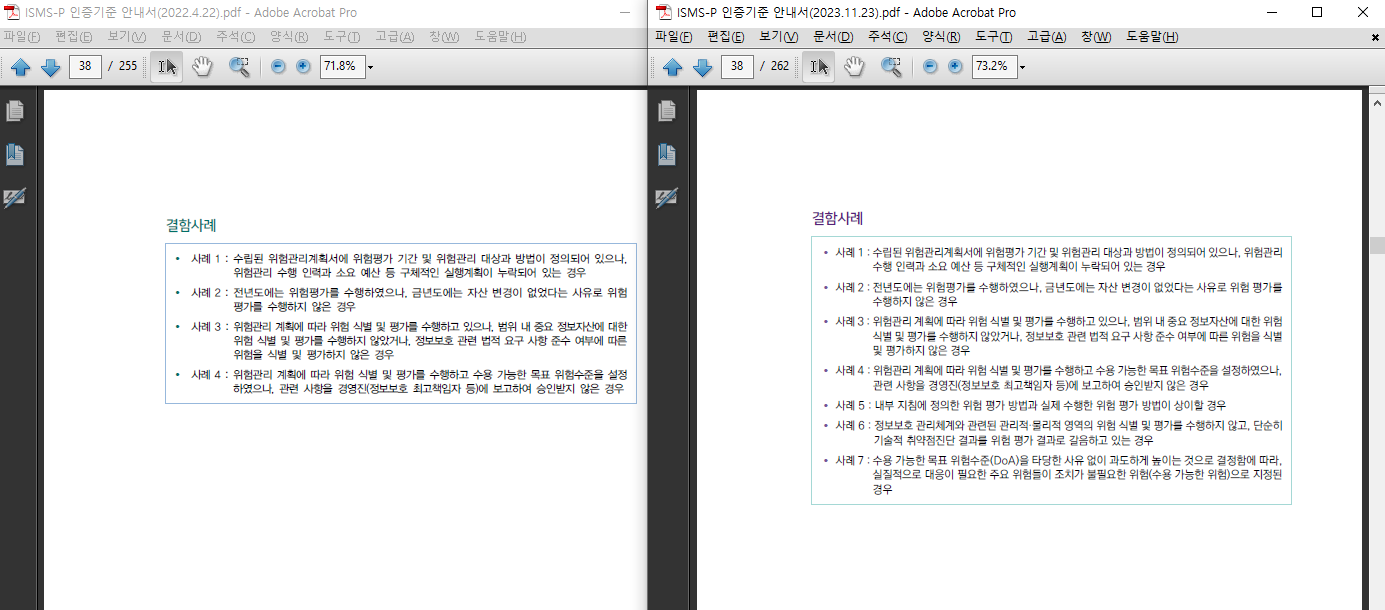This screenshot has height=610, width=1385.
Task: Open the zoom percentage dropdown showing 71.8%
Action: pos(368,66)
